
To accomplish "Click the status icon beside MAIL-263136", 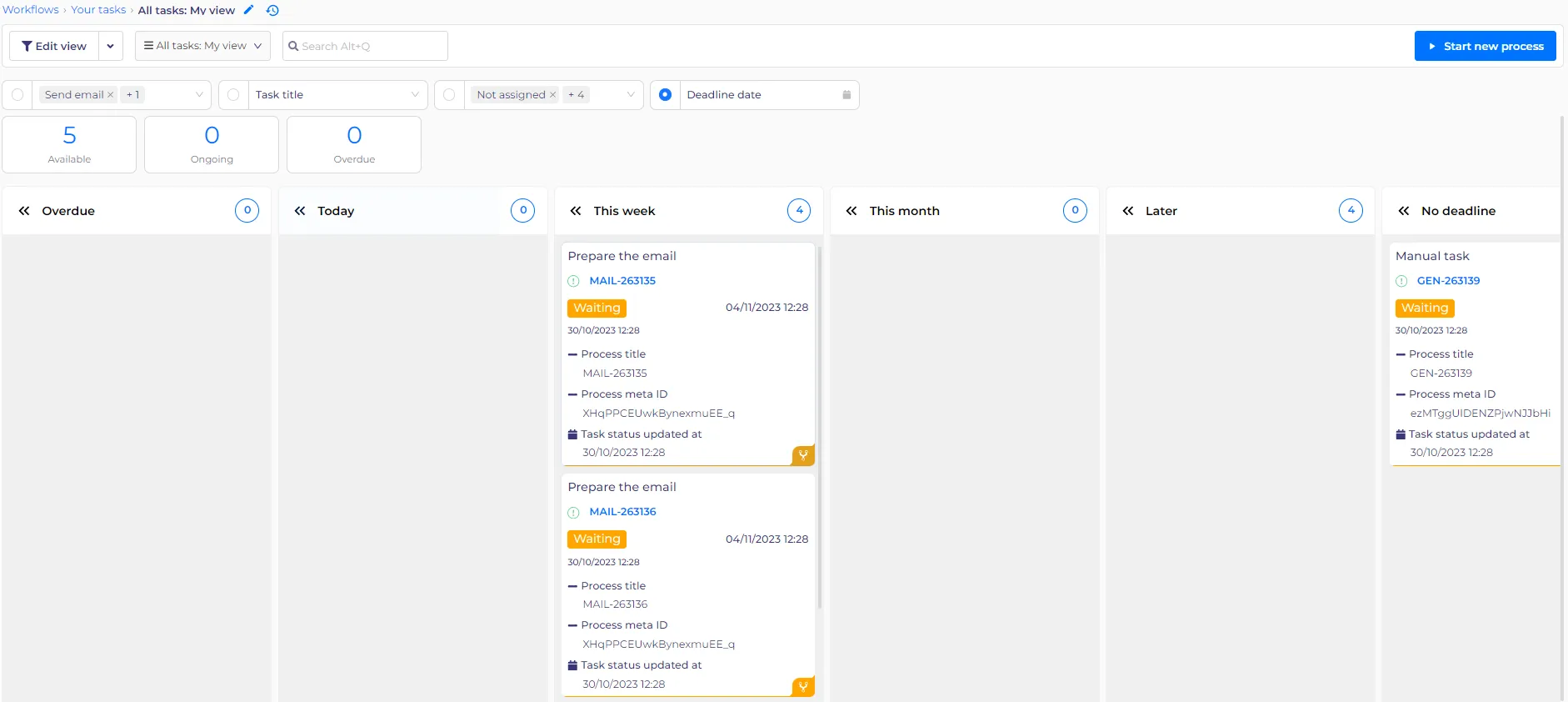I will click(573, 513).
